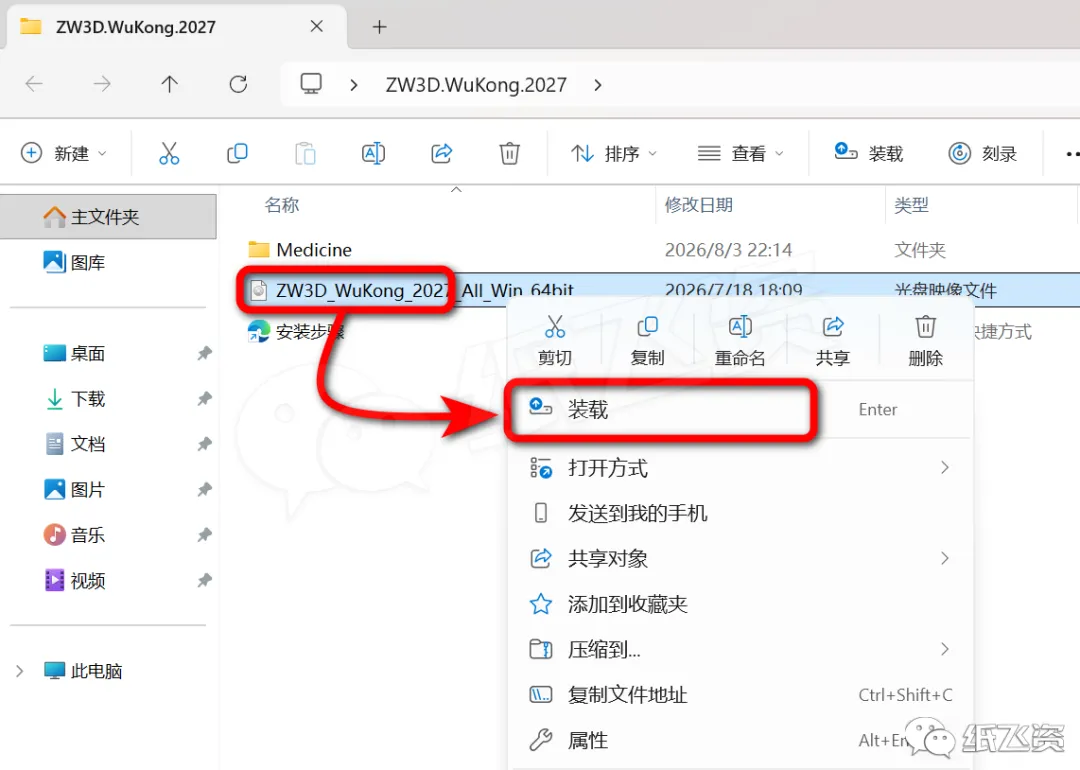The image size is (1080, 770).
Task: Click the Share icon in the toolbar
Action: (x=442, y=153)
